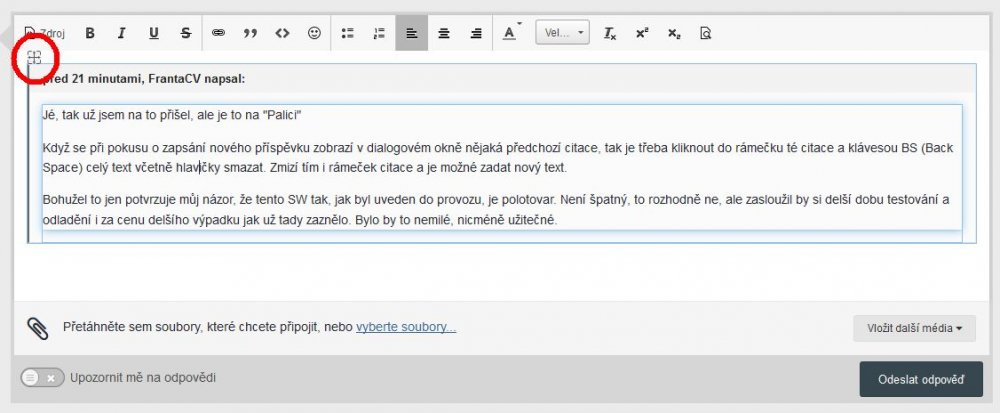
Task: Open the 'Vložit další média' dropdown
Action: [914, 328]
